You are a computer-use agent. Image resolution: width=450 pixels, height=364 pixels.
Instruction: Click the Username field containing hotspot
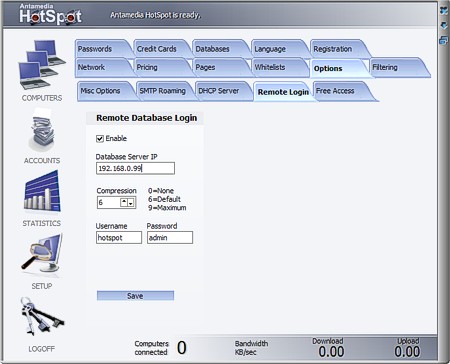[119, 238]
